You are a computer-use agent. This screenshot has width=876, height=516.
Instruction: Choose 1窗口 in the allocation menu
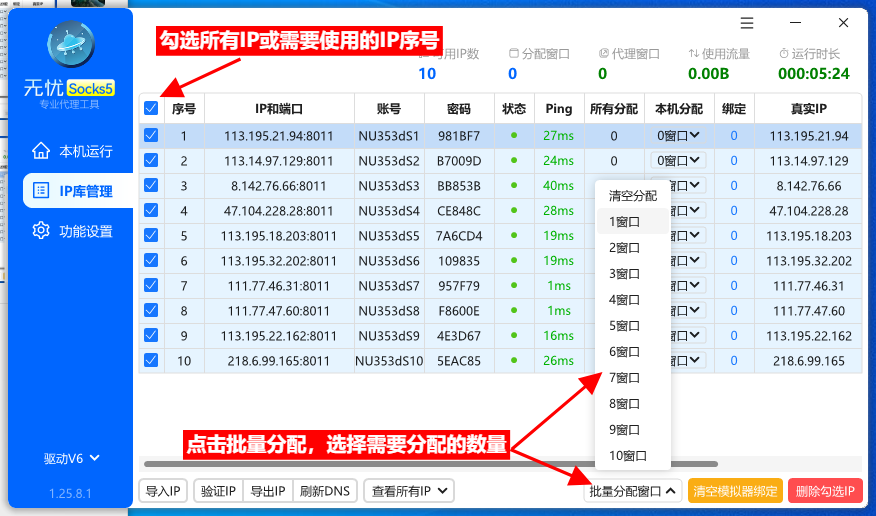click(632, 222)
